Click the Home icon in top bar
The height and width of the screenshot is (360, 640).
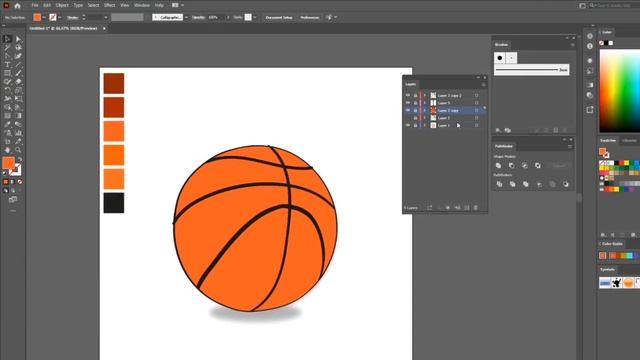[17, 5]
